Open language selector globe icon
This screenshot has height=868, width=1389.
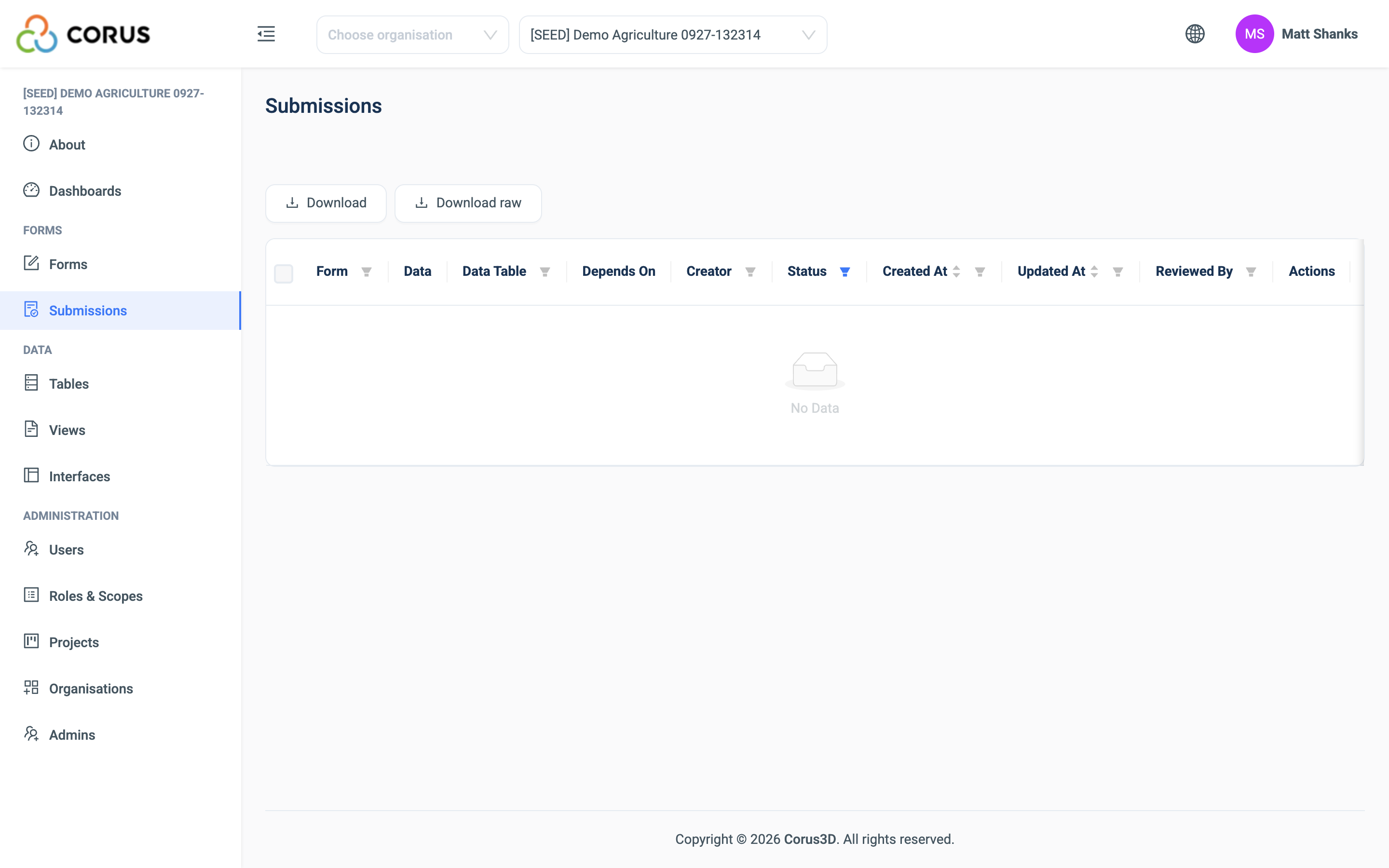[1195, 34]
